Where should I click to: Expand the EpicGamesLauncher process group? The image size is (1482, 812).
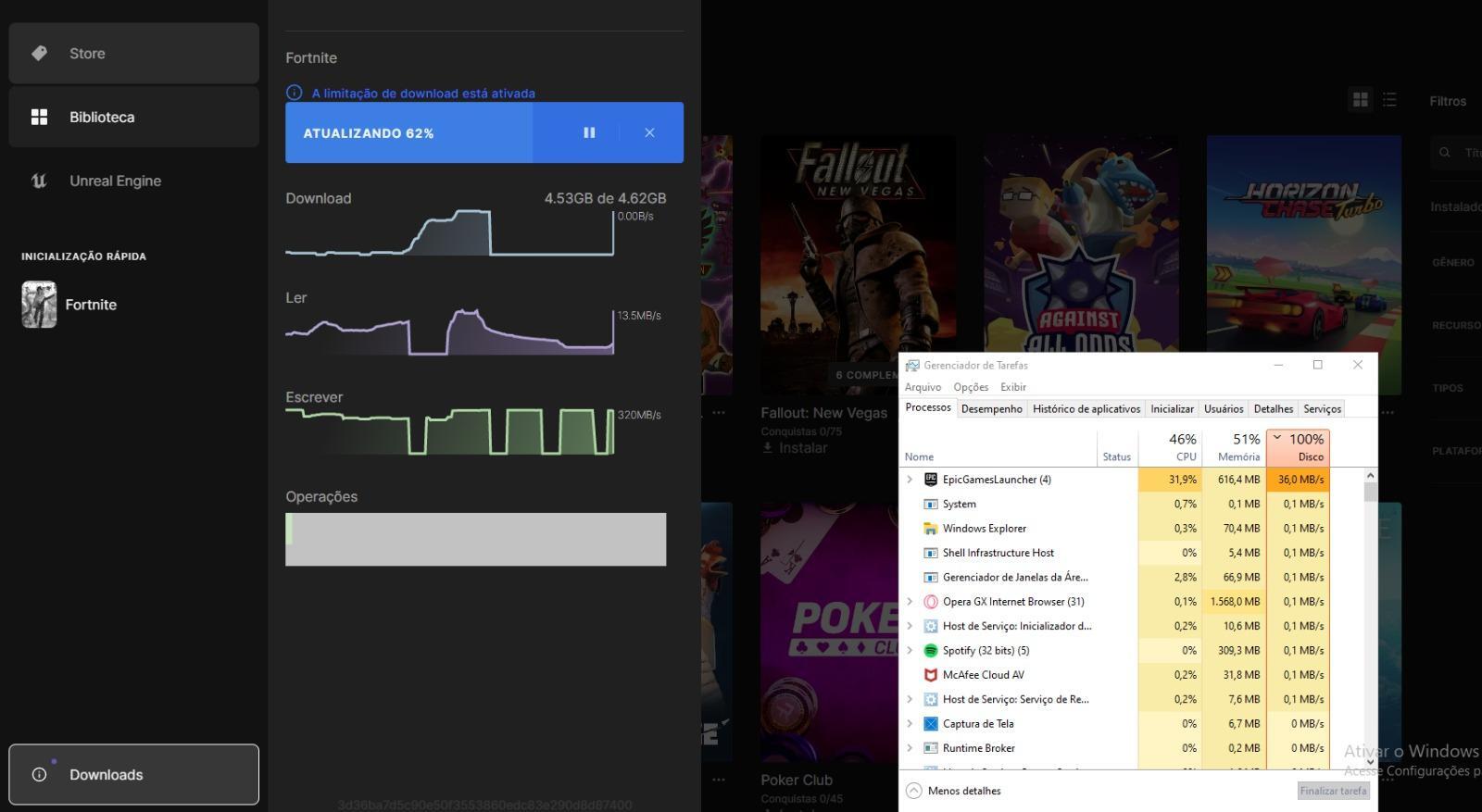point(910,480)
